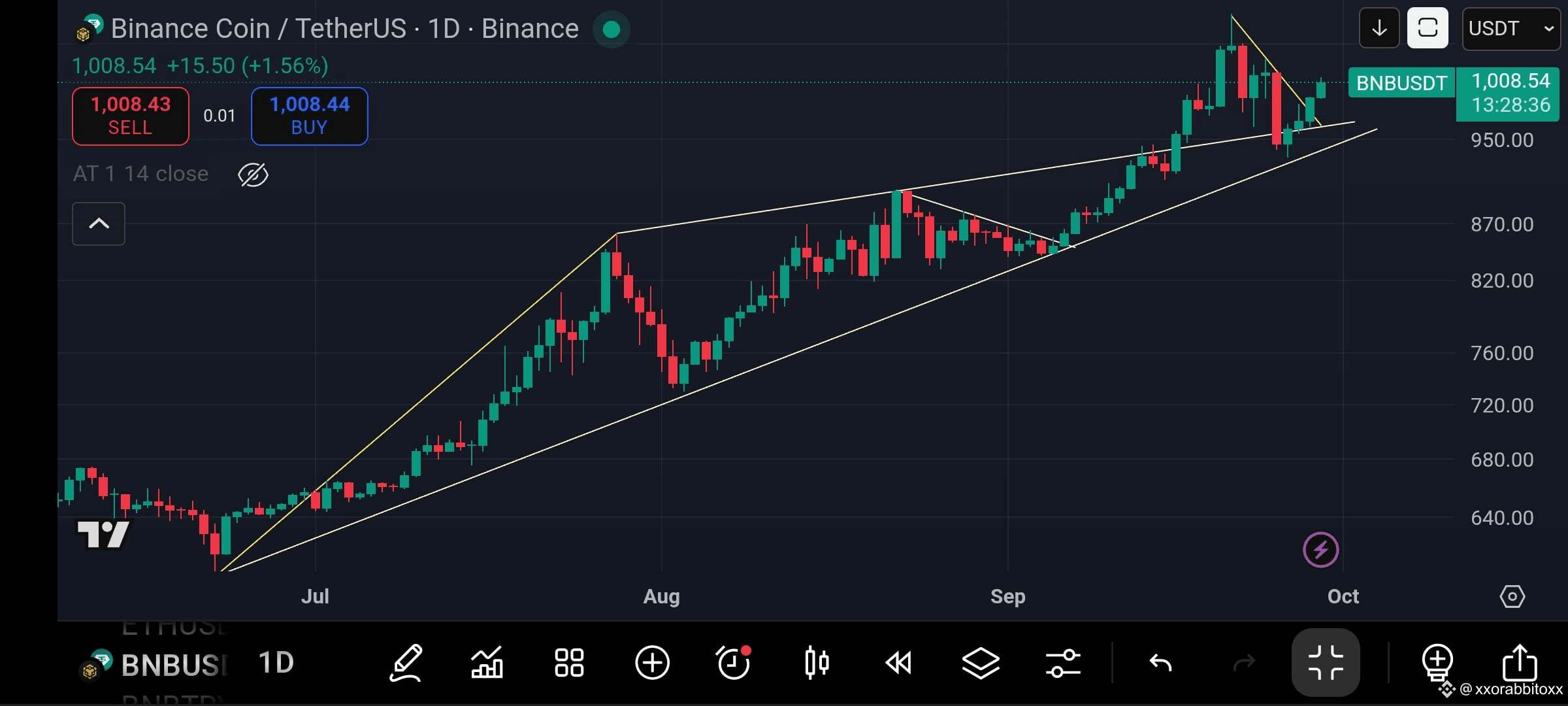The width and height of the screenshot is (1568, 706).
Task: Open the indicators chart icon
Action: coord(487,663)
